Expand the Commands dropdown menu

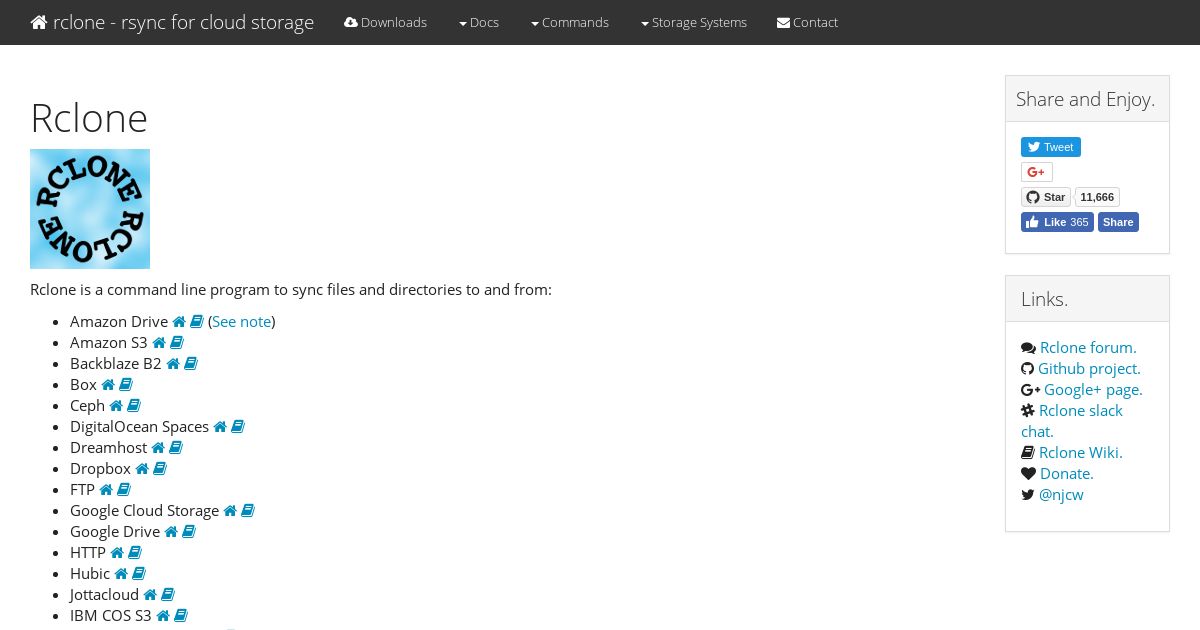coord(570,22)
